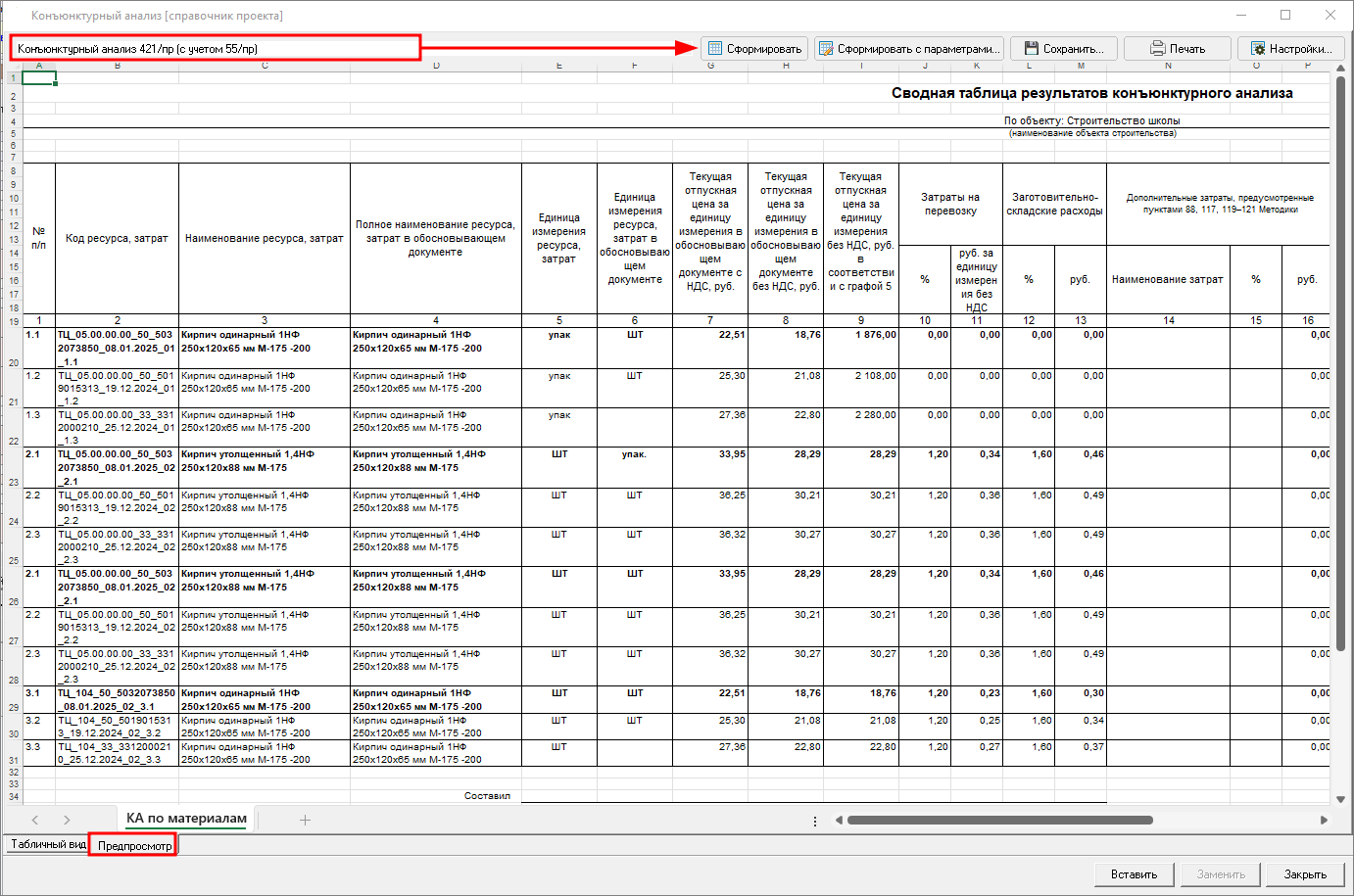Select the row number cell 1.3
Viewport: 1354px width, 896px height.
[x=39, y=428]
